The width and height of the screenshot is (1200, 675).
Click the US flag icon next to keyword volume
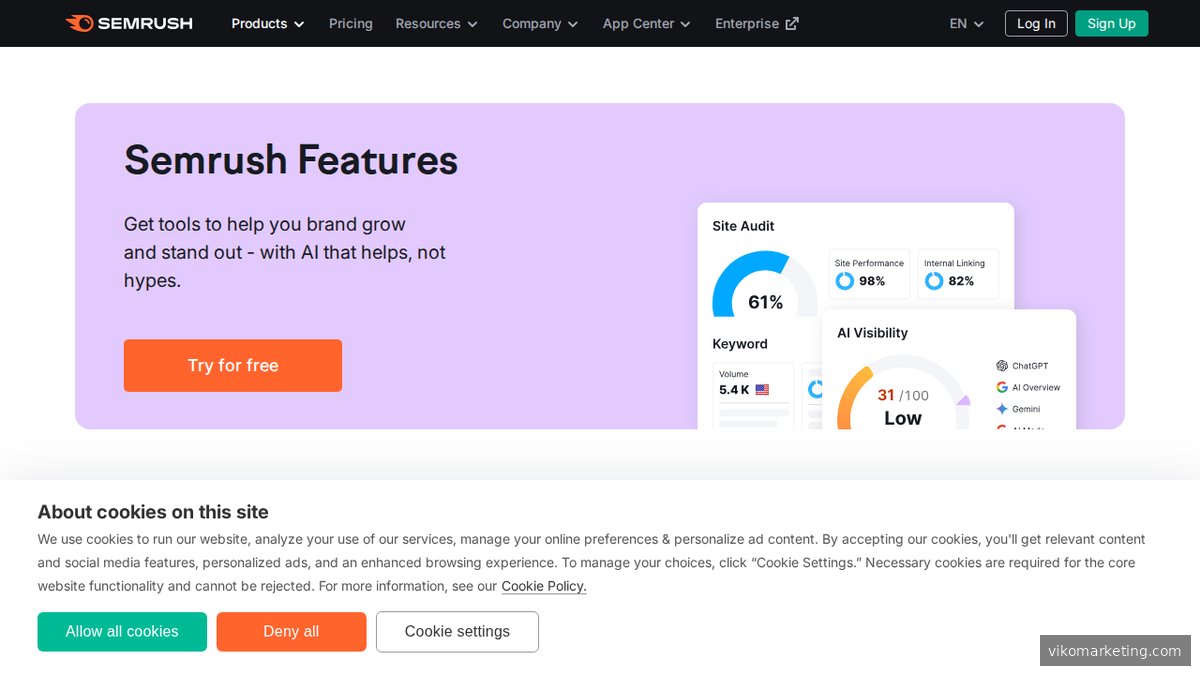click(762, 388)
